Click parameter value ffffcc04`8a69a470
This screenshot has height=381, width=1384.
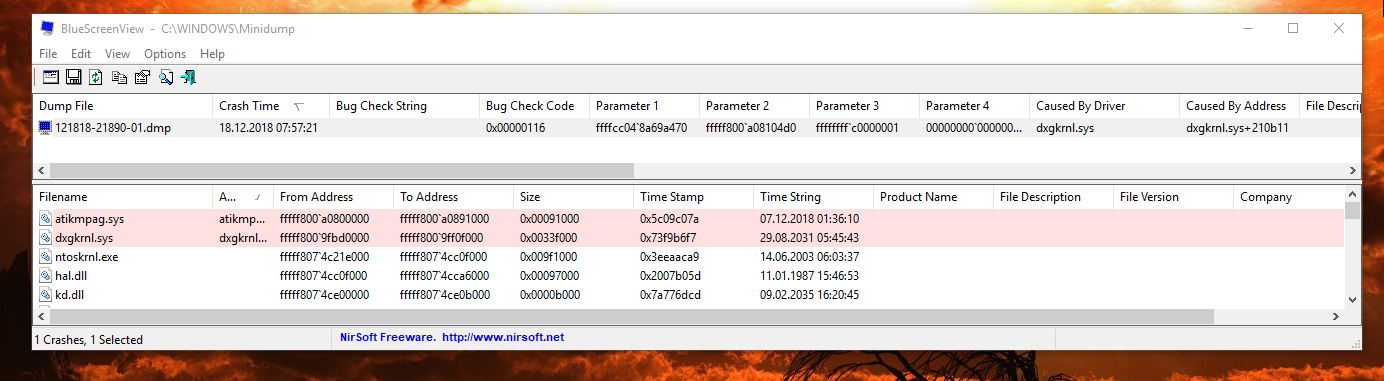click(641, 128)
